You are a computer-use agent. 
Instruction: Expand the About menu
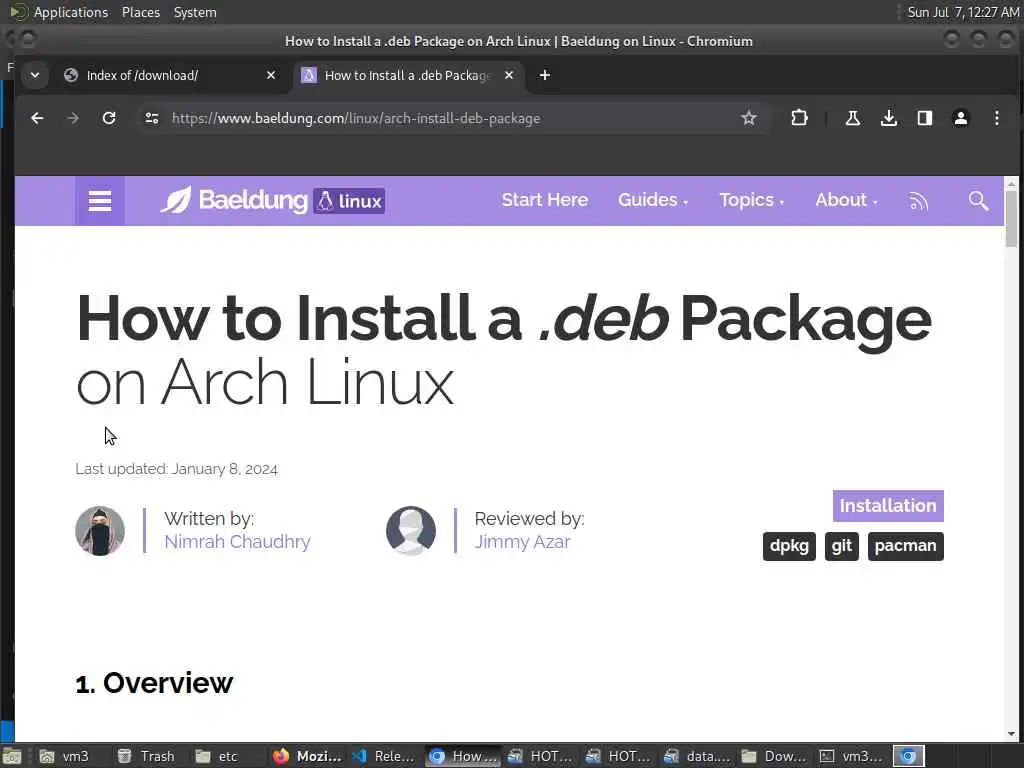click(x=846, y=200)
